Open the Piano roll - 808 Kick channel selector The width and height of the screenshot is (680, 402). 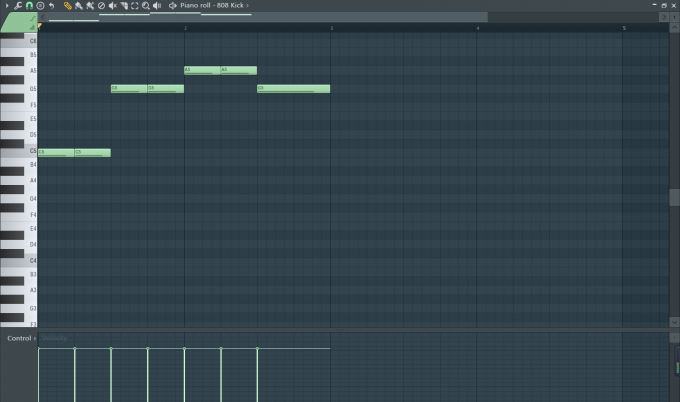tap(212, 5)
